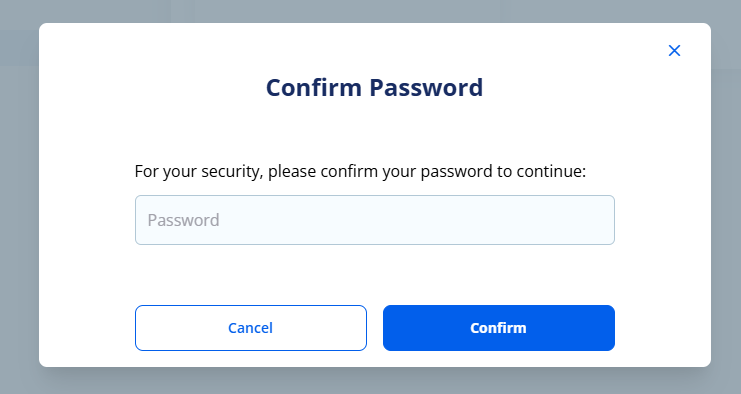Dismiss the dialog using the cross icon

click(674, 51)
